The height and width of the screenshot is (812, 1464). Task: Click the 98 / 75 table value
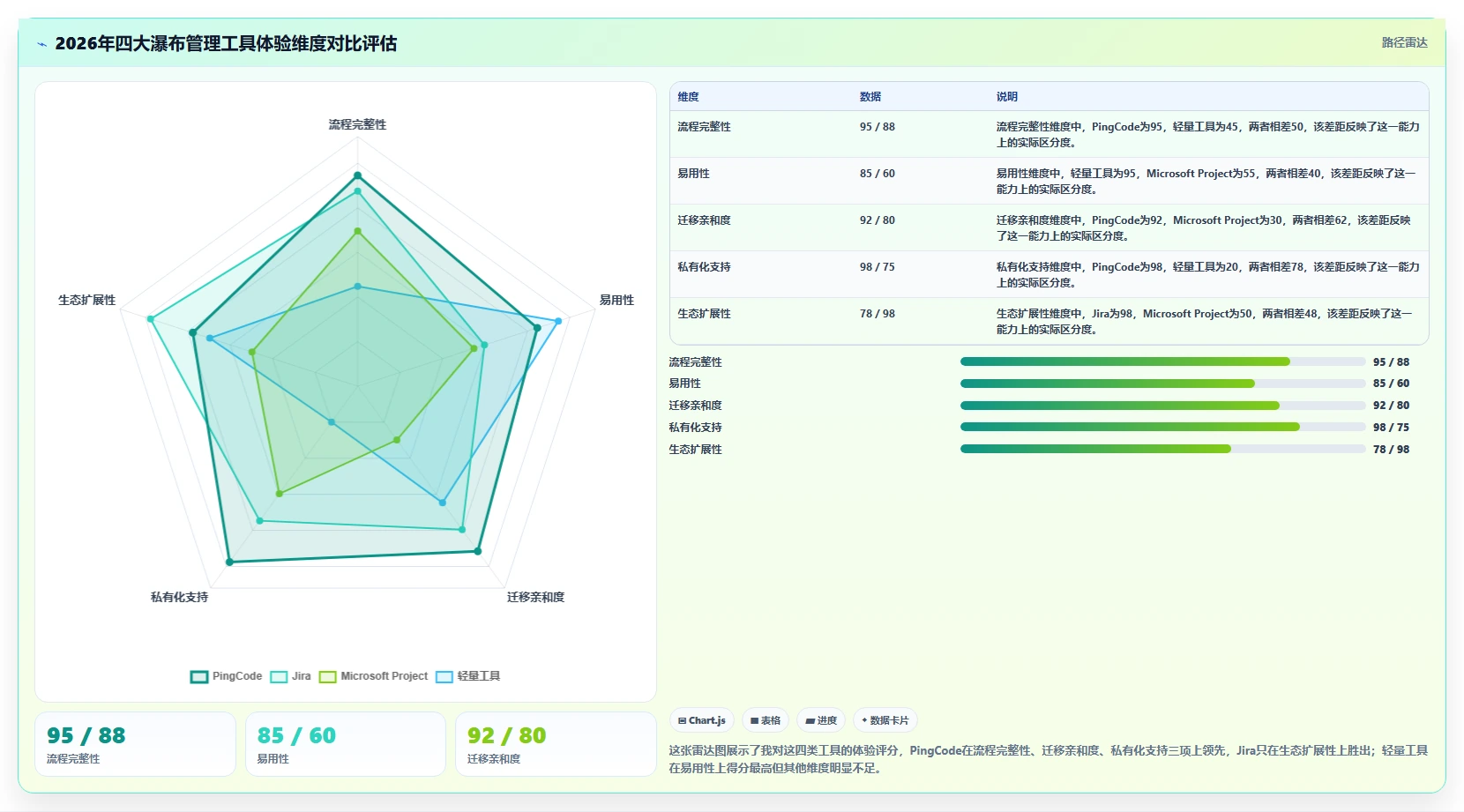(x=878, y=267)
